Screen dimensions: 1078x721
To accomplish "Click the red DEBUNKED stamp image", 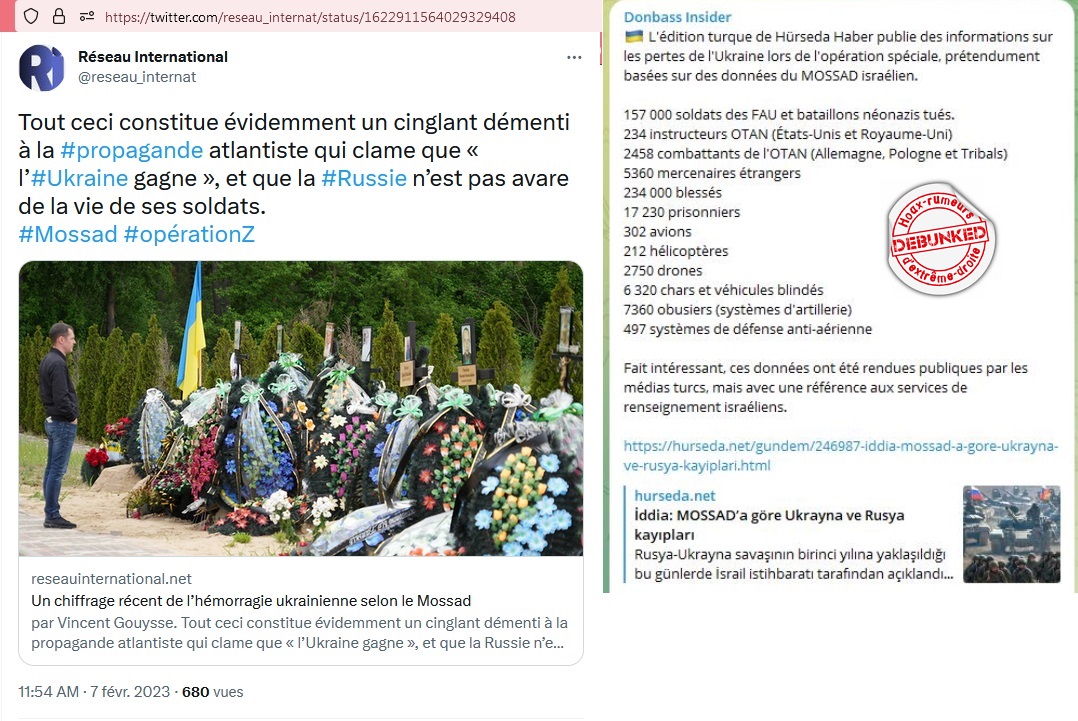I will click(940, 239).
